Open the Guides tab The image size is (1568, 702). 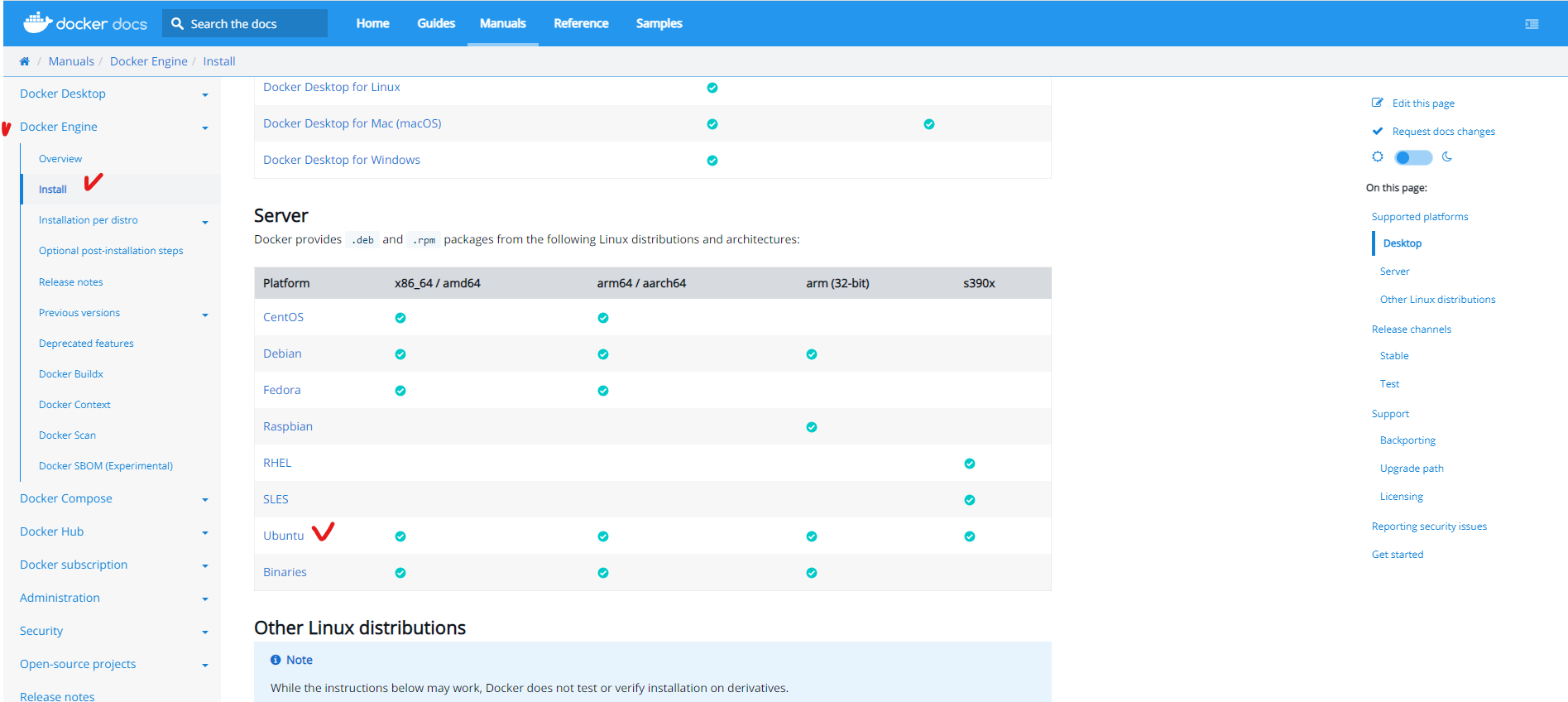[x=436, y=23]
